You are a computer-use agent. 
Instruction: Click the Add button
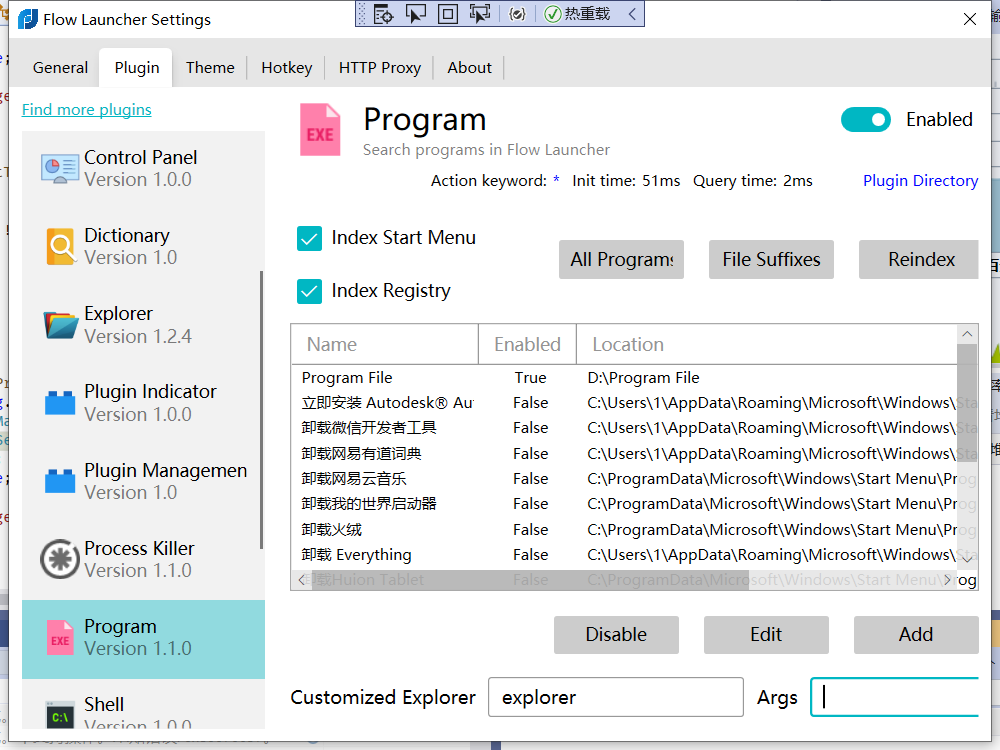[916, 635]
